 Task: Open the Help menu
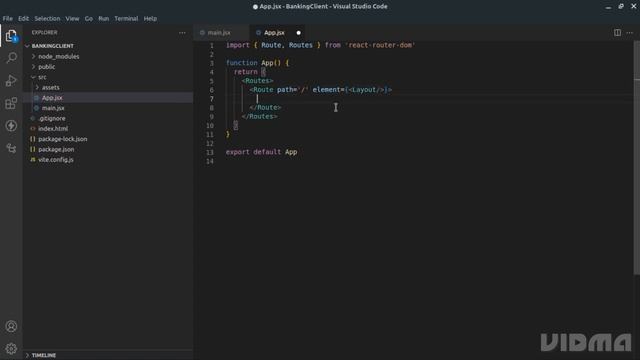pyautogui.click(x=150, y=18)
